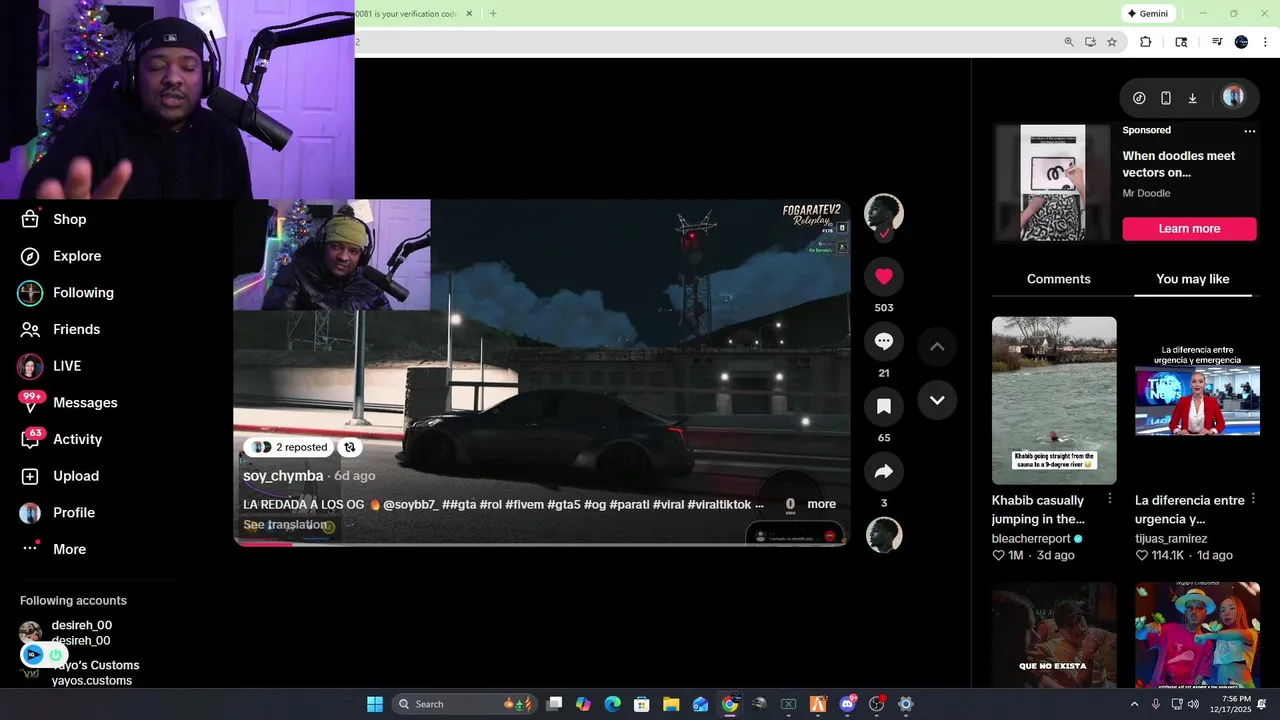Click the @soybb7_ mention in caption
The height and width of the screenshot is (720, 1280).
(x=411, y=504)
